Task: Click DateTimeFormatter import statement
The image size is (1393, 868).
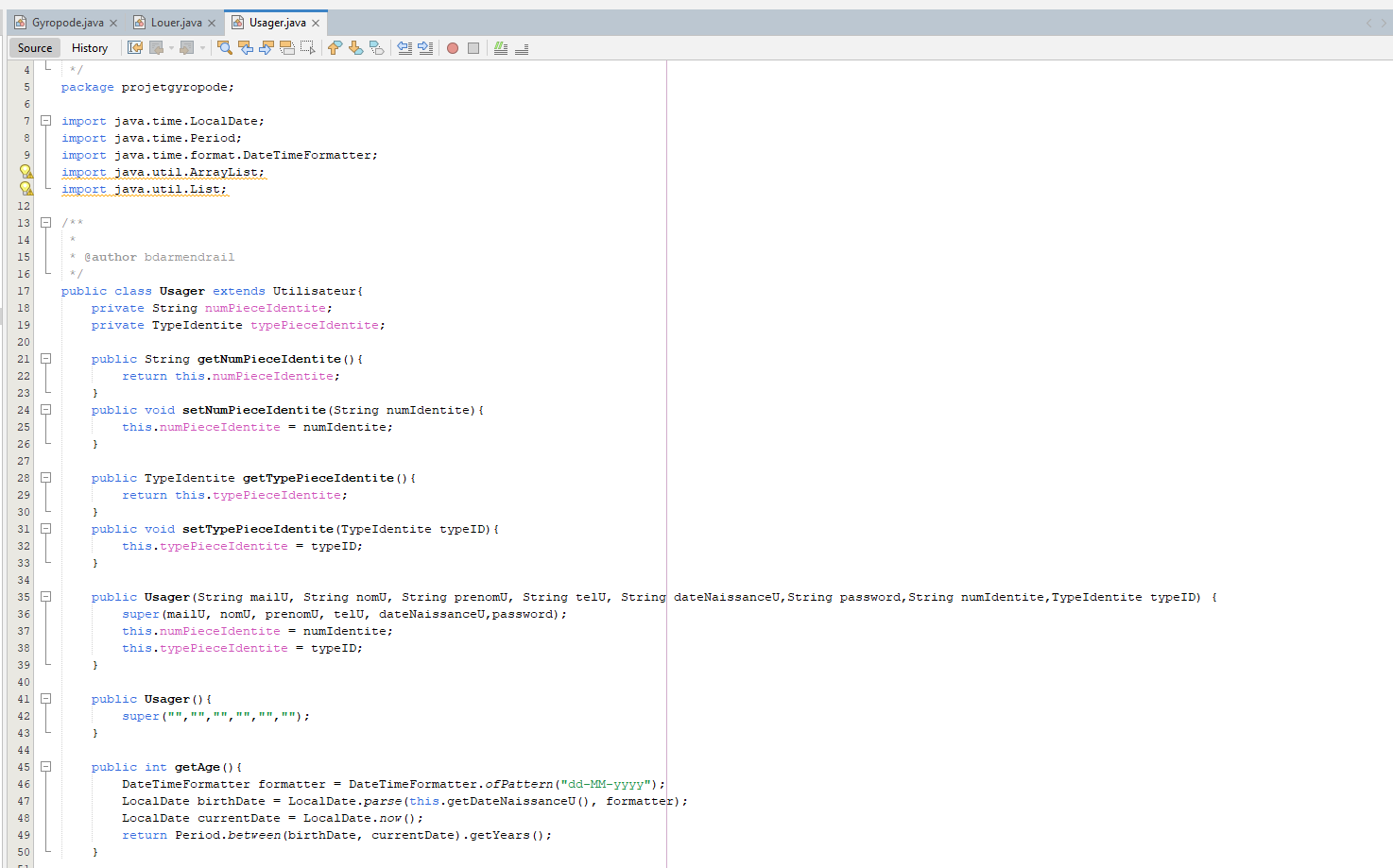Action: (219, 155)
